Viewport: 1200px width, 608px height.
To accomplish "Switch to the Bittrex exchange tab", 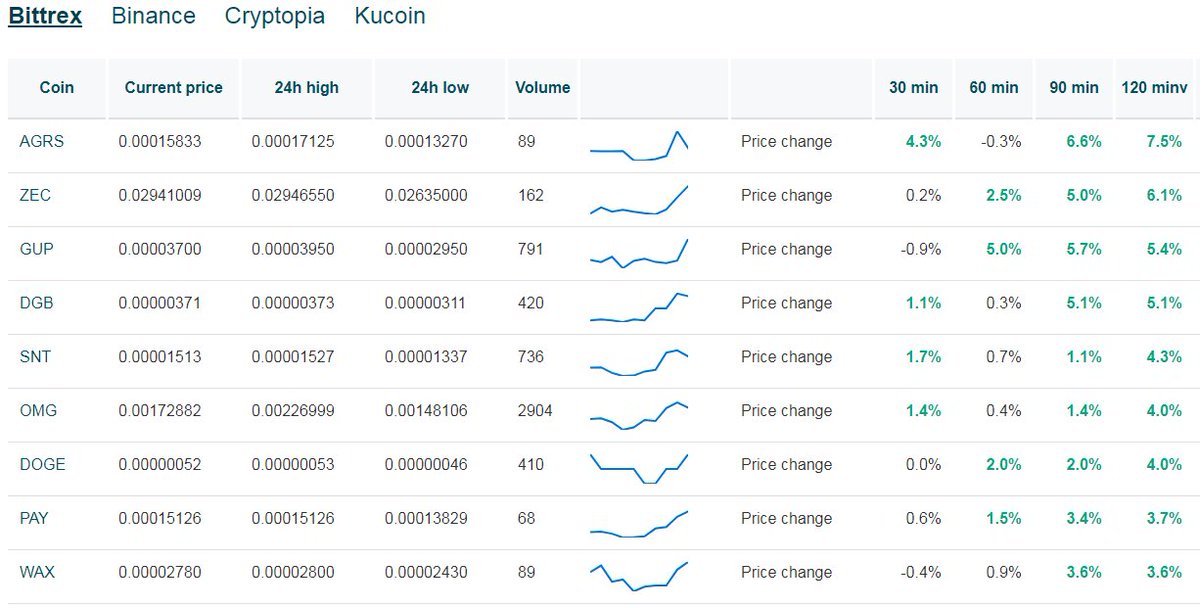I will point(45,16).
